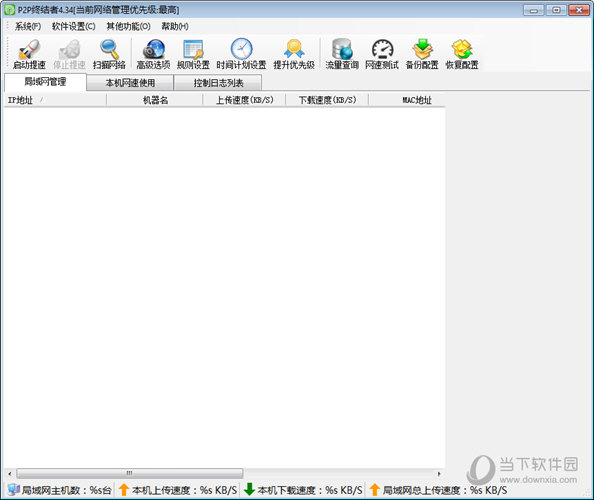Click 备份配置 backup icon

pos(422,49)
